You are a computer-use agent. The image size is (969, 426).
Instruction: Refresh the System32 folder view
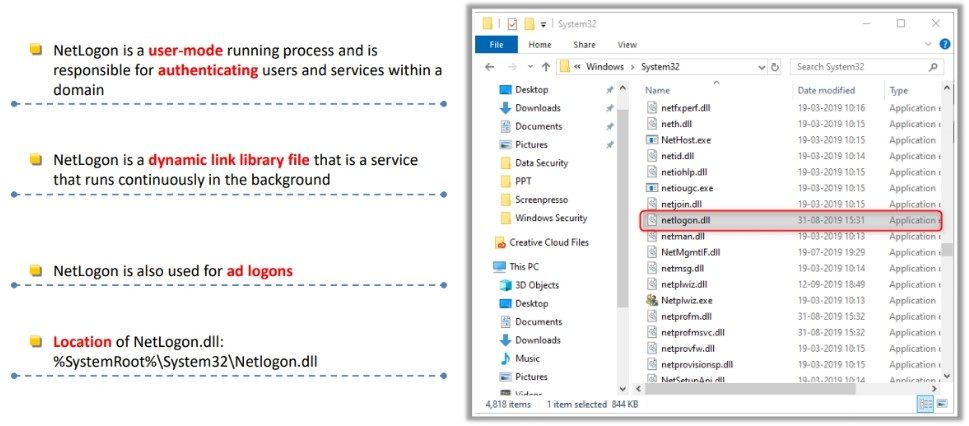[x=775, y=67]
